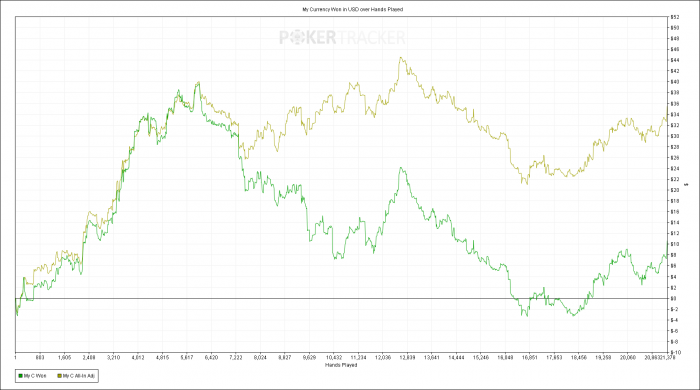Click the x-axis tick label 6,420
The height and width of the screenshot is (390, 700).
[x=211, y=358]
